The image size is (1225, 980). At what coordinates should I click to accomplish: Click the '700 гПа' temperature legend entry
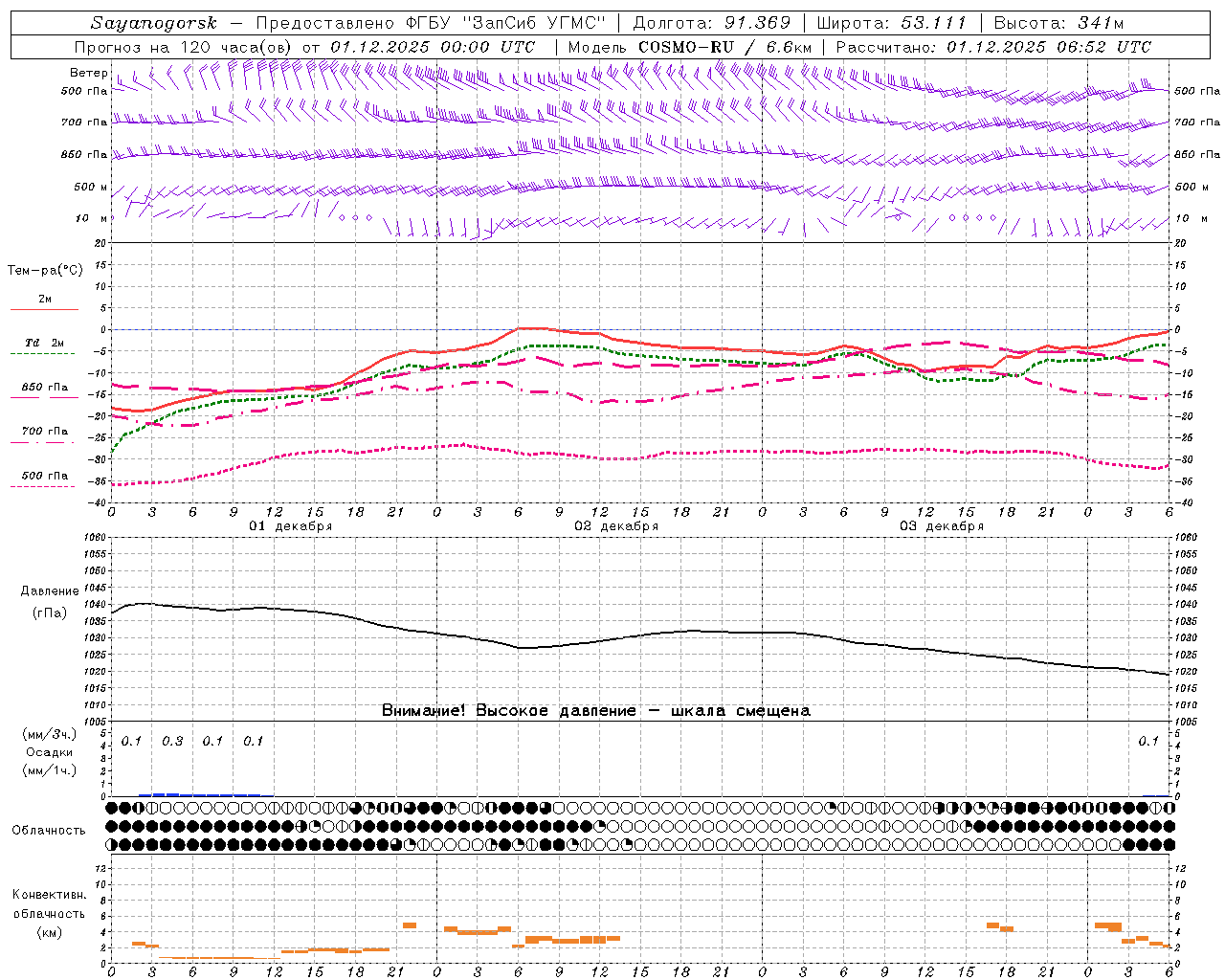45,432
